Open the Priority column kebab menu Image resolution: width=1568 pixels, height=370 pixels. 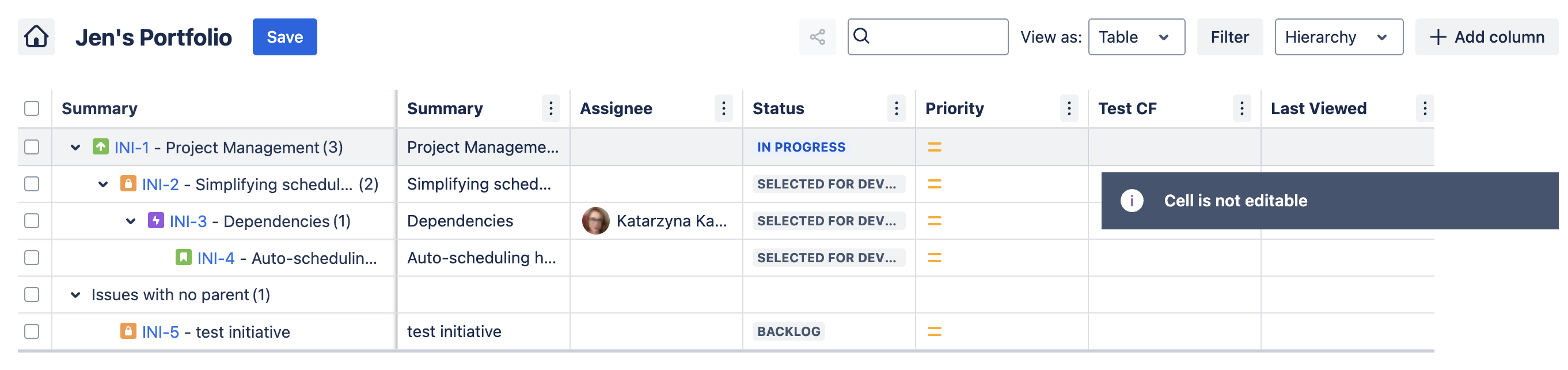(x=1068, y=108)
